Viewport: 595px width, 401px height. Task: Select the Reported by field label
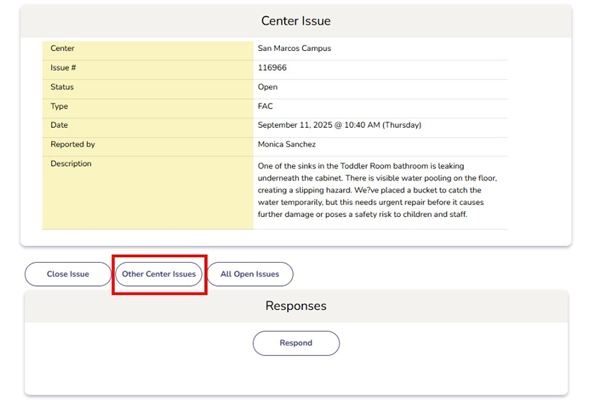click(x=72, y=144)
